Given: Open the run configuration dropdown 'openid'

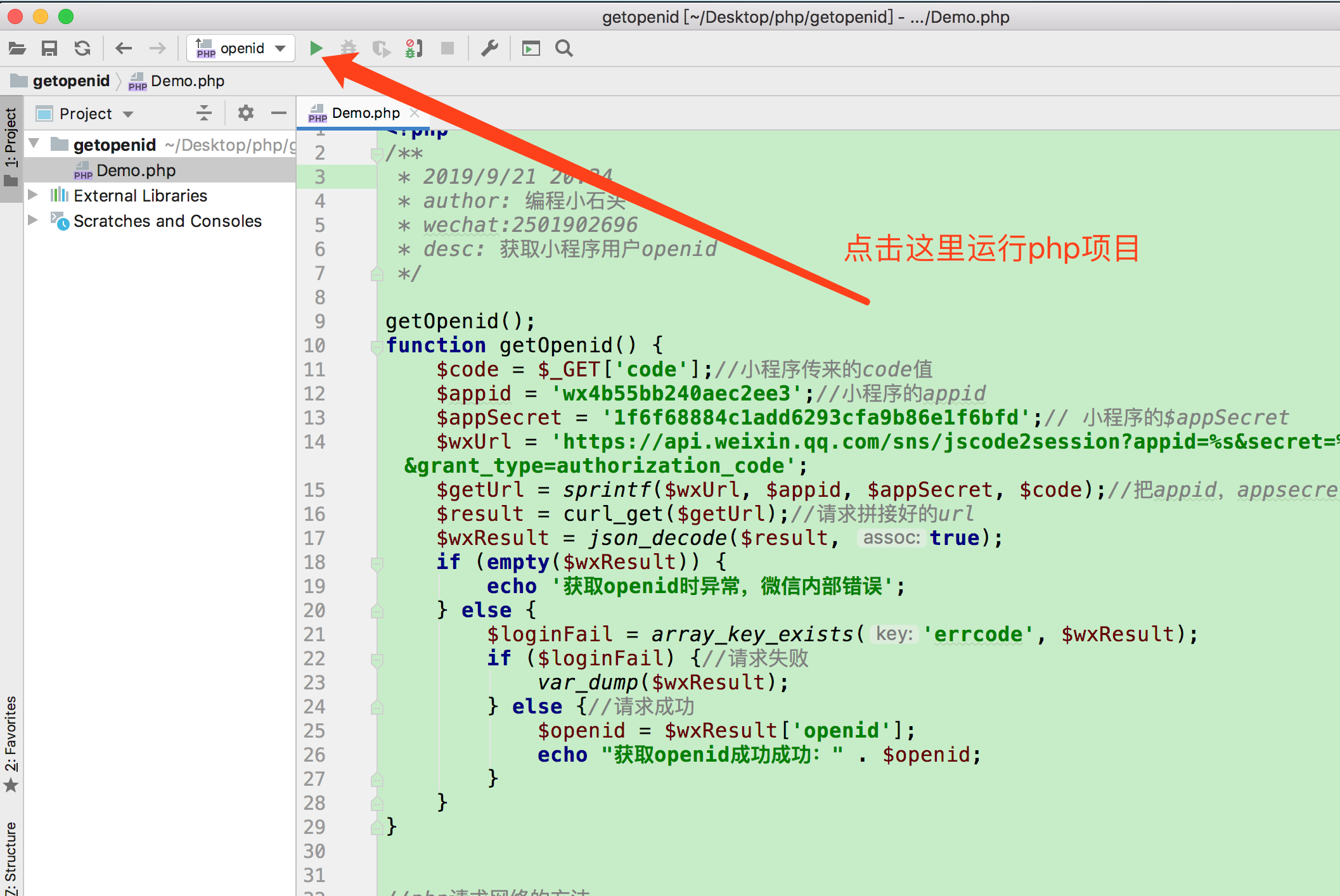Looking at the screenshot, I should (240, 47).
